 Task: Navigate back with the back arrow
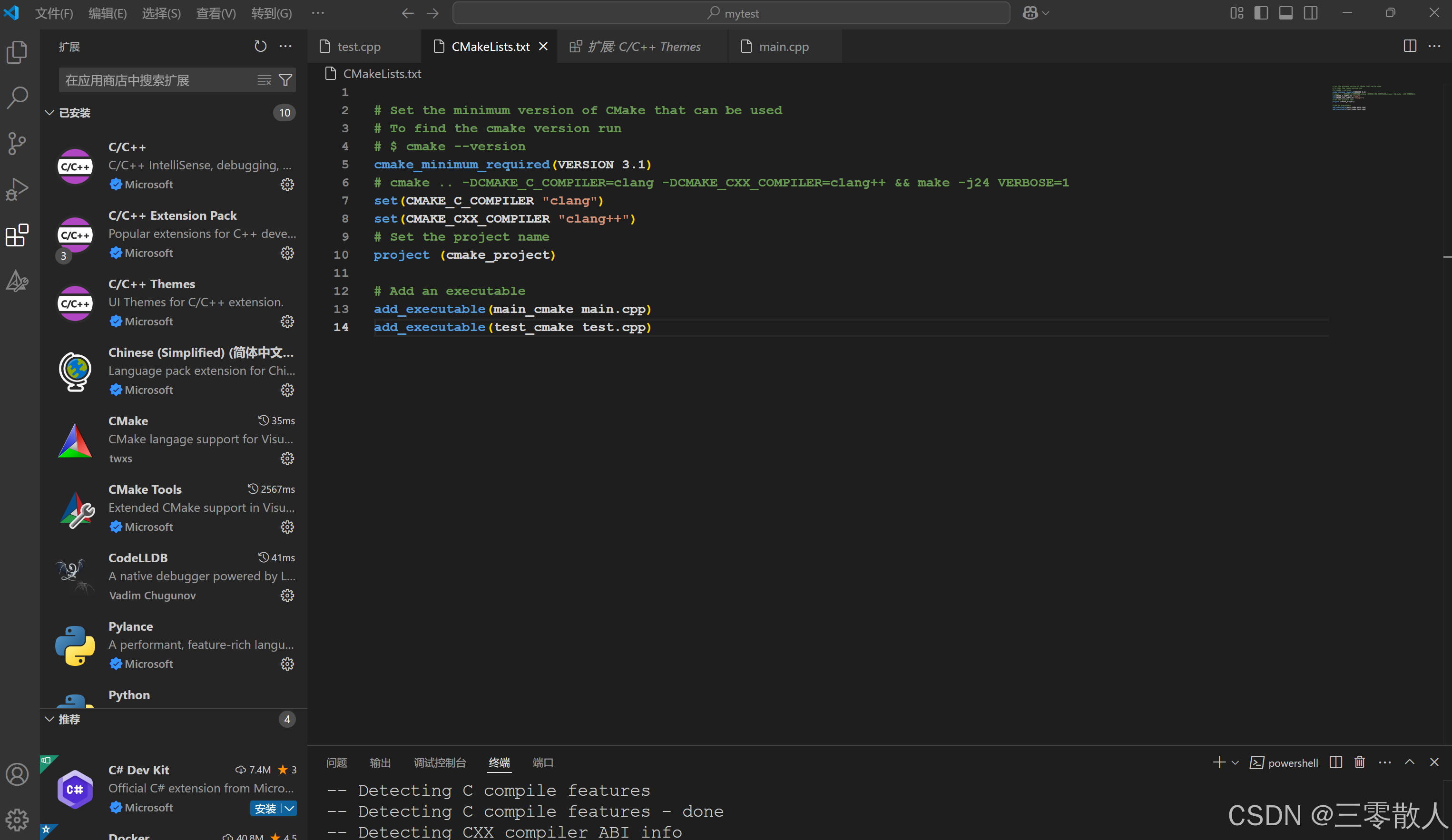pos(407,13)
